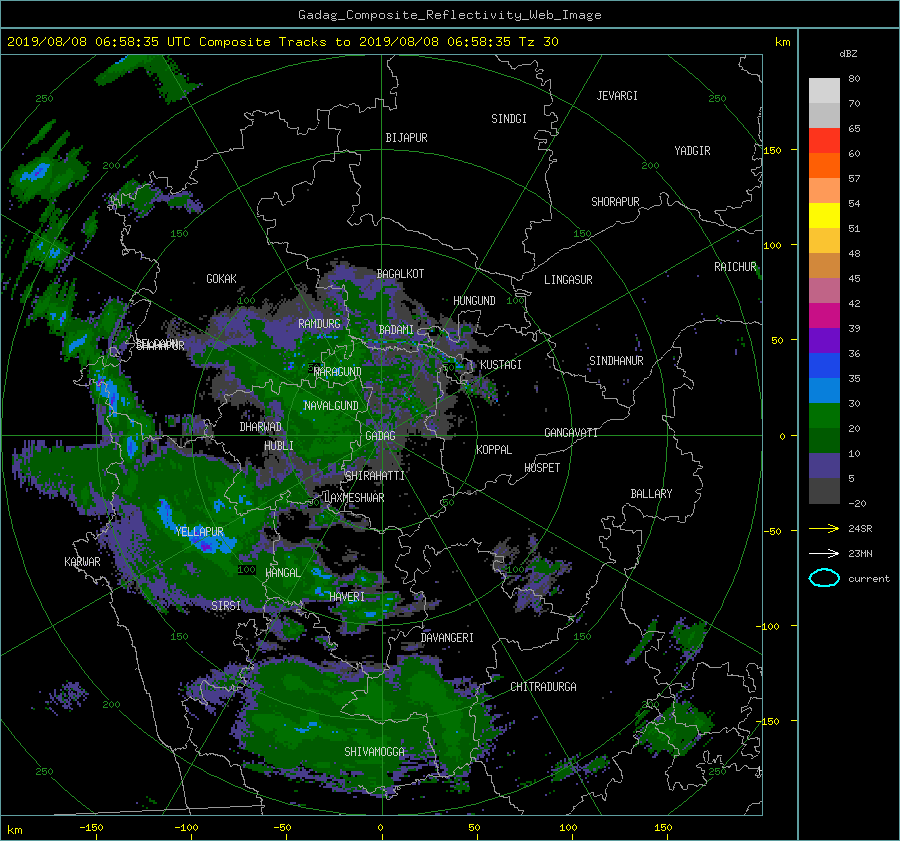The height and width of the screenshot is (841, 900).
Task: Pick the lightest gray 70-80 dBZ swatch
Action: tap(824, 90)
